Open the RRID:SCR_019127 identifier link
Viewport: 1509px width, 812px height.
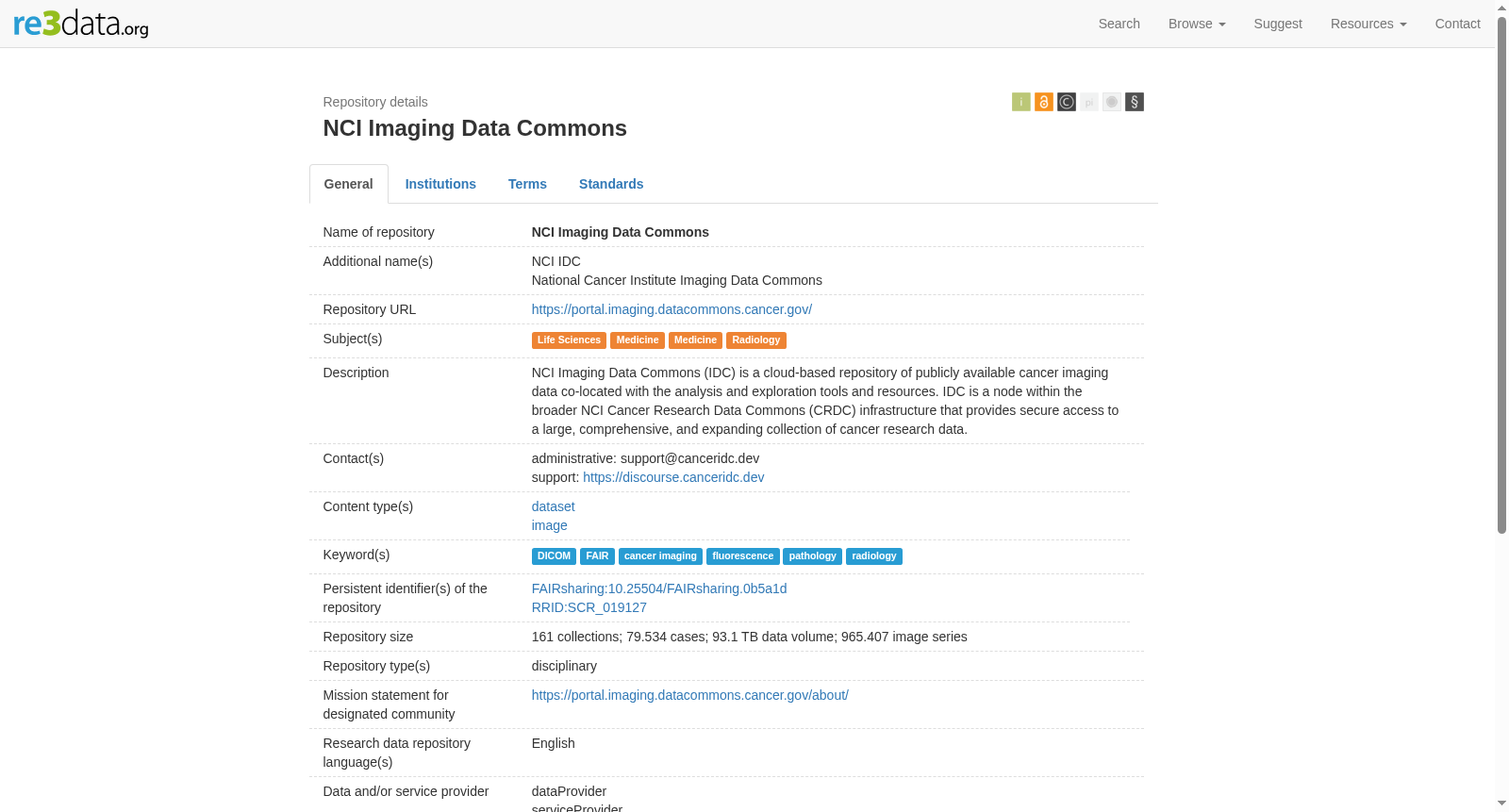coord(589,607)
